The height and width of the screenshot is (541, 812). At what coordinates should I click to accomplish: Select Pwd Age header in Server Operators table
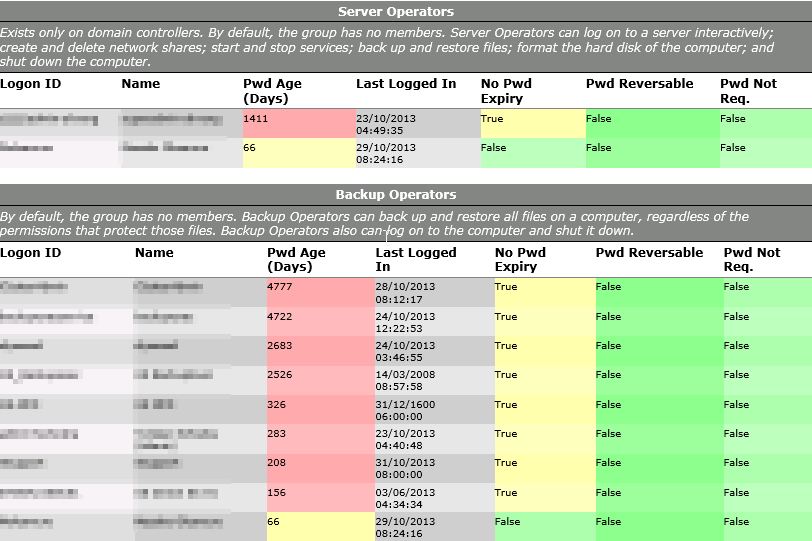pos(270,90)
